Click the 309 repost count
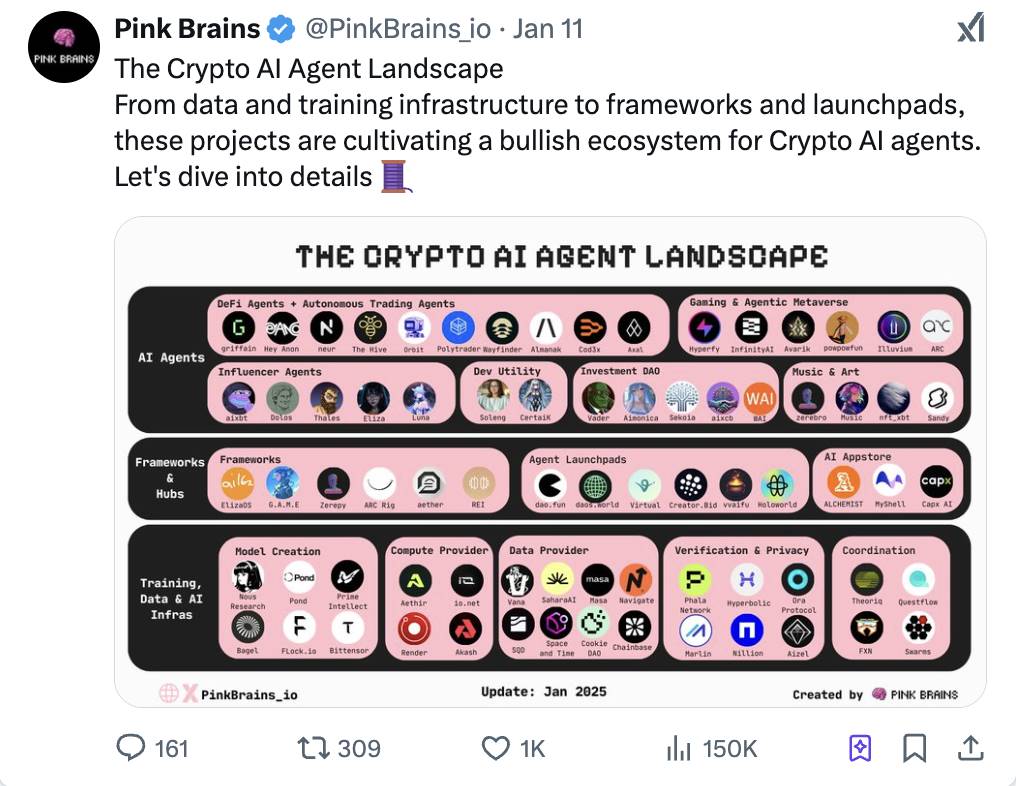Viewport: 1016px width, 786px height. (357, 748)
